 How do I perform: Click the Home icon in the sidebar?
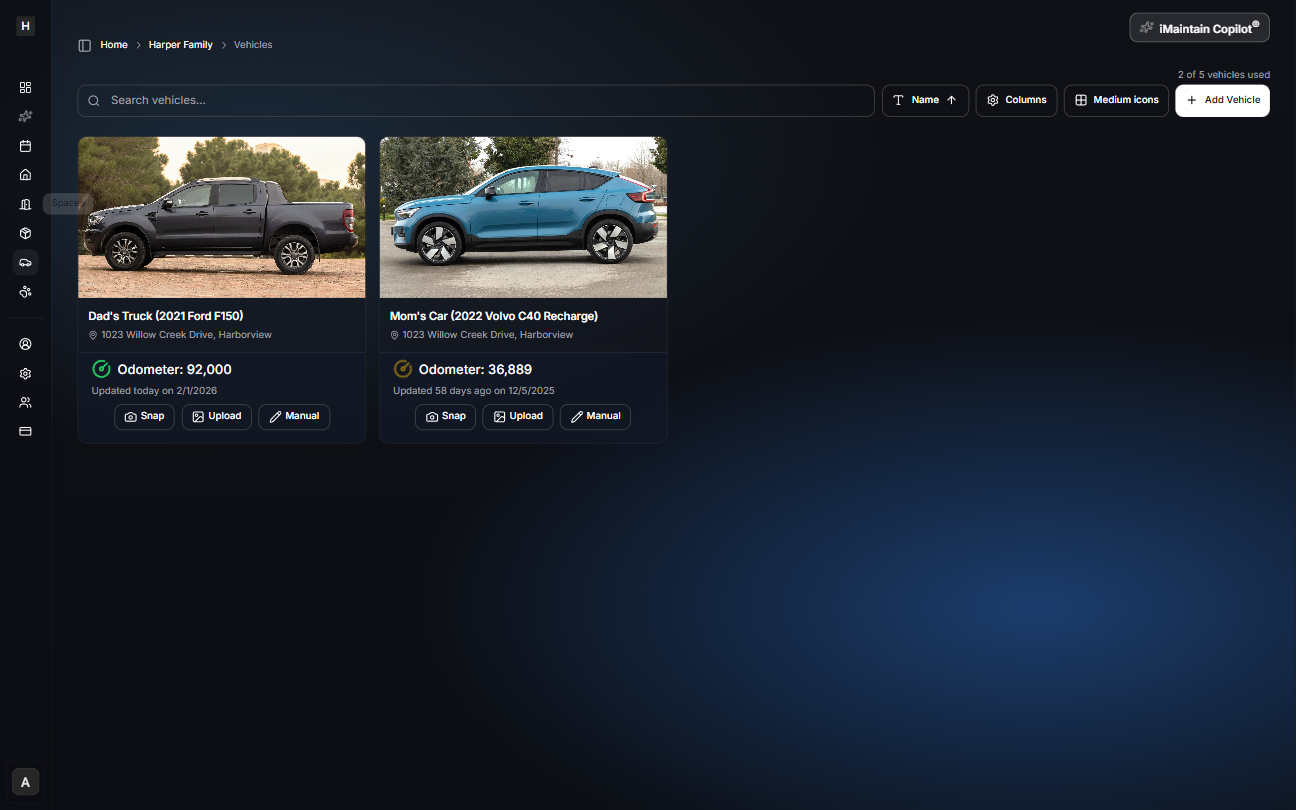[x=25, y=174]
